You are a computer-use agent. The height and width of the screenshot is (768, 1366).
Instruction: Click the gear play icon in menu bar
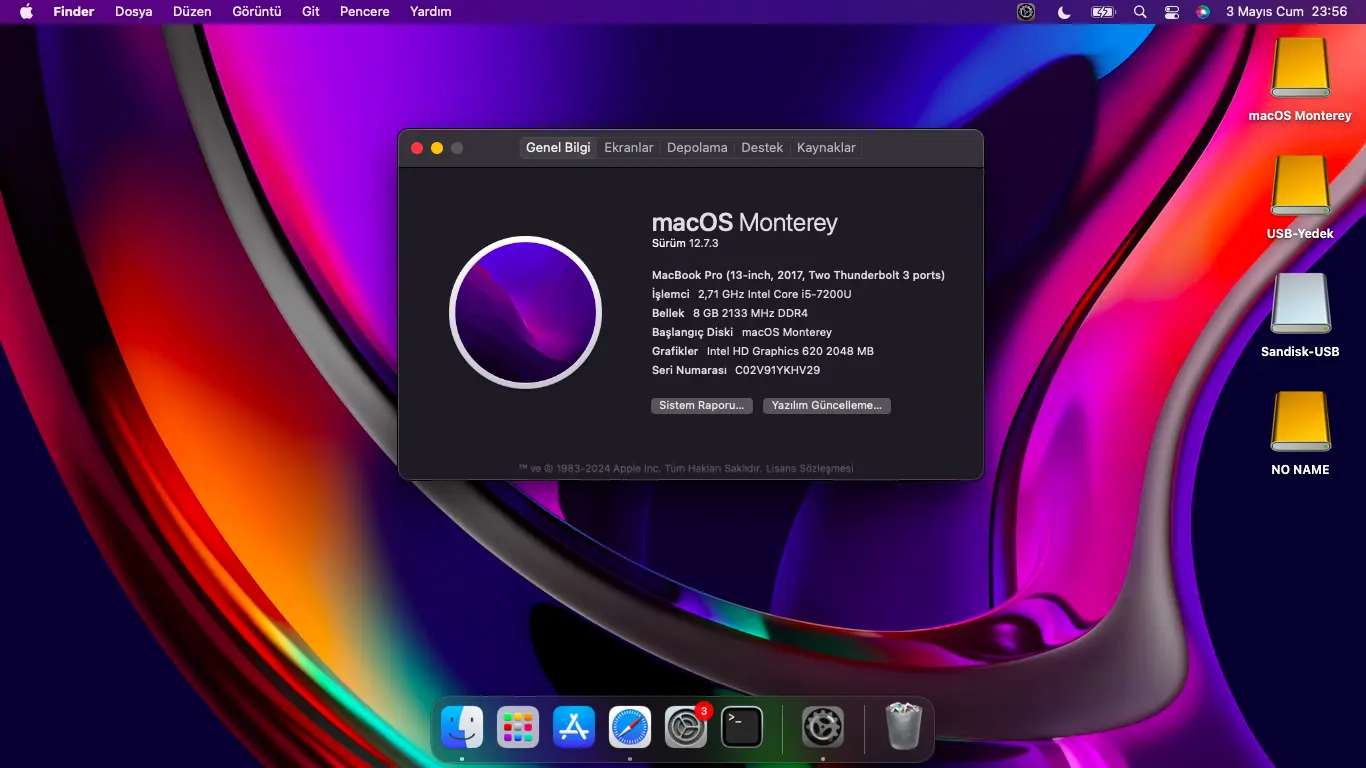(1026, 12)
